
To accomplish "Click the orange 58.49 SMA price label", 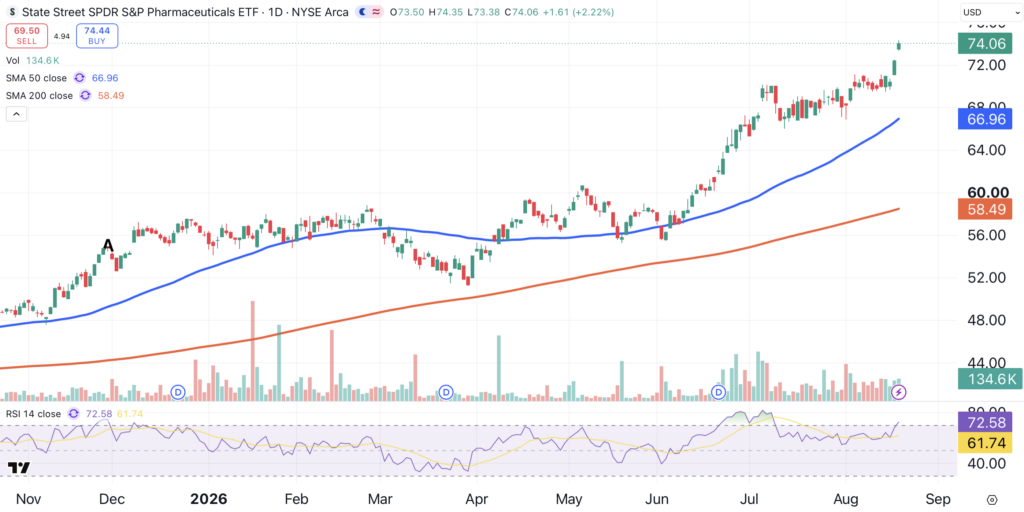I will (x=984, y=209).
